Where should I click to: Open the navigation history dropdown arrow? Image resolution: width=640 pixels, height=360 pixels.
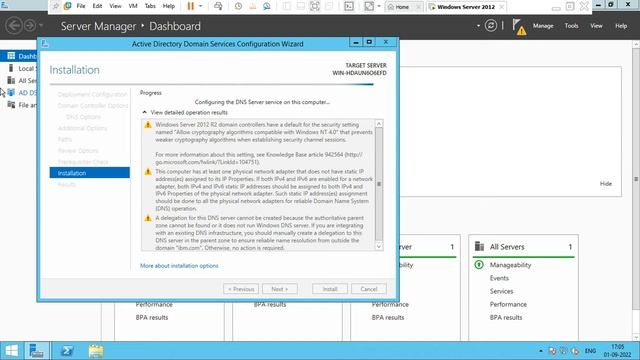tap(41, 26)
